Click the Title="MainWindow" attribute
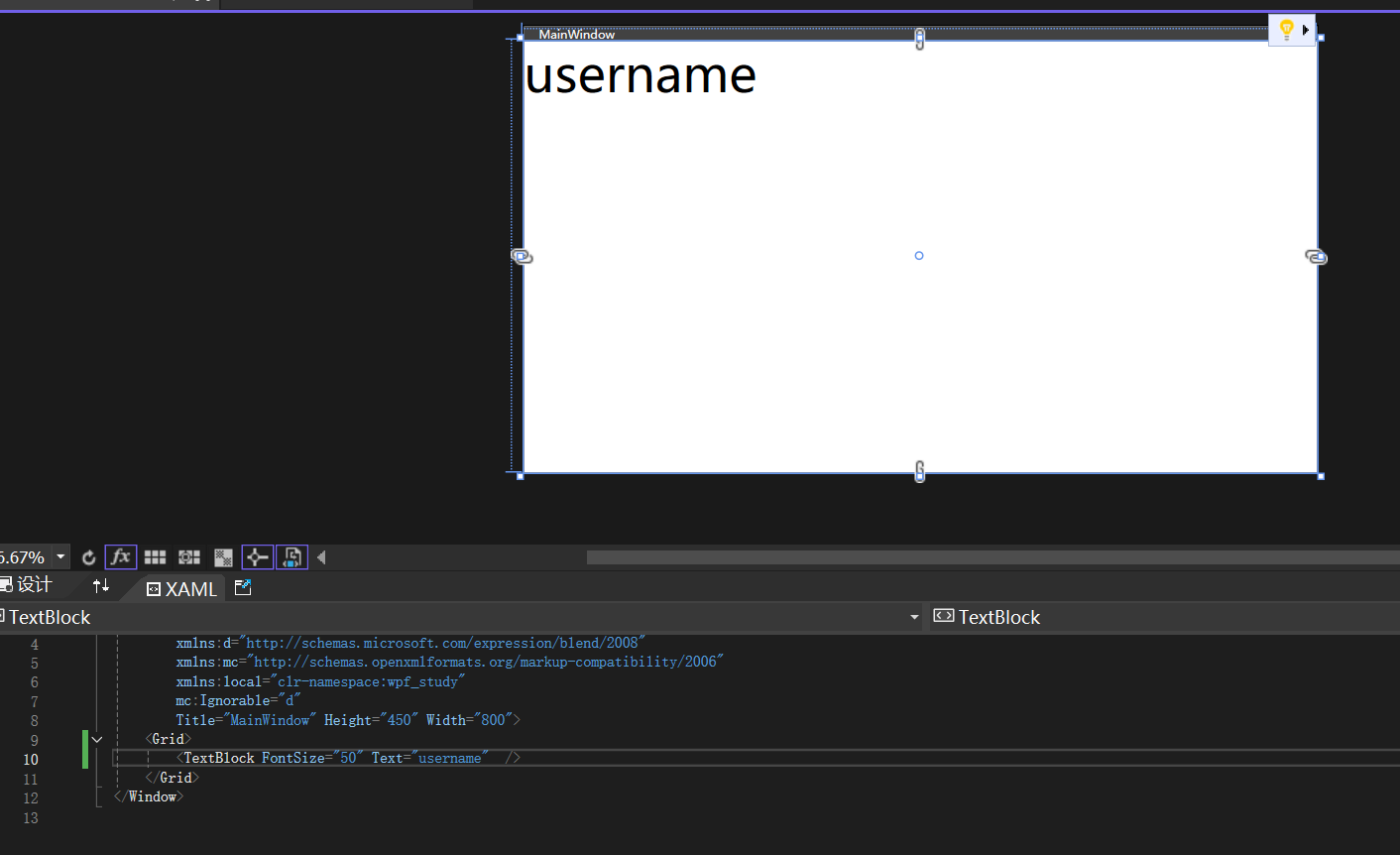Screen dimensions: 1400x855 click(x=246, y=720)
